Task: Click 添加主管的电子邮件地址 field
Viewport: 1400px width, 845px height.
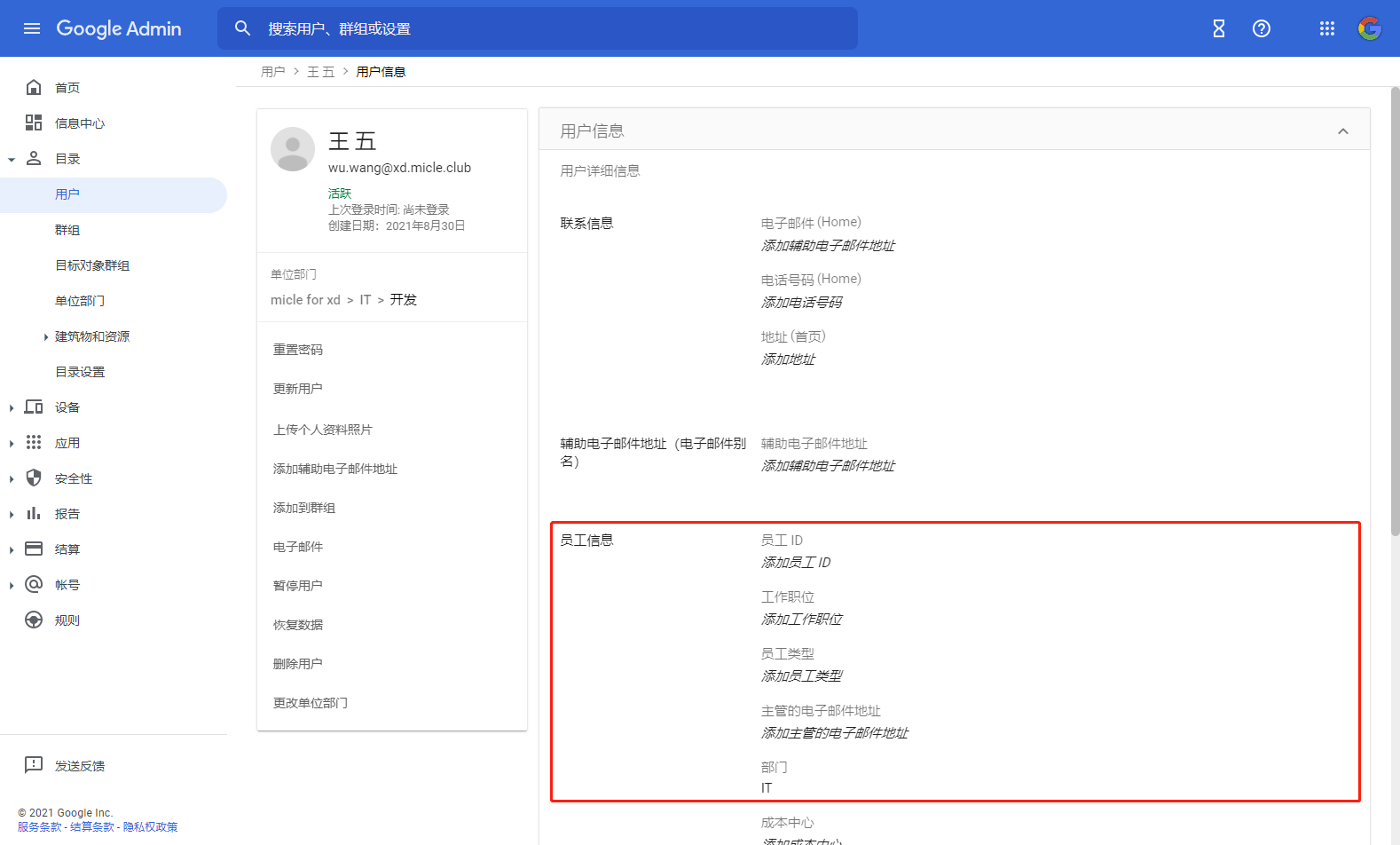Action: pos(835,733)
